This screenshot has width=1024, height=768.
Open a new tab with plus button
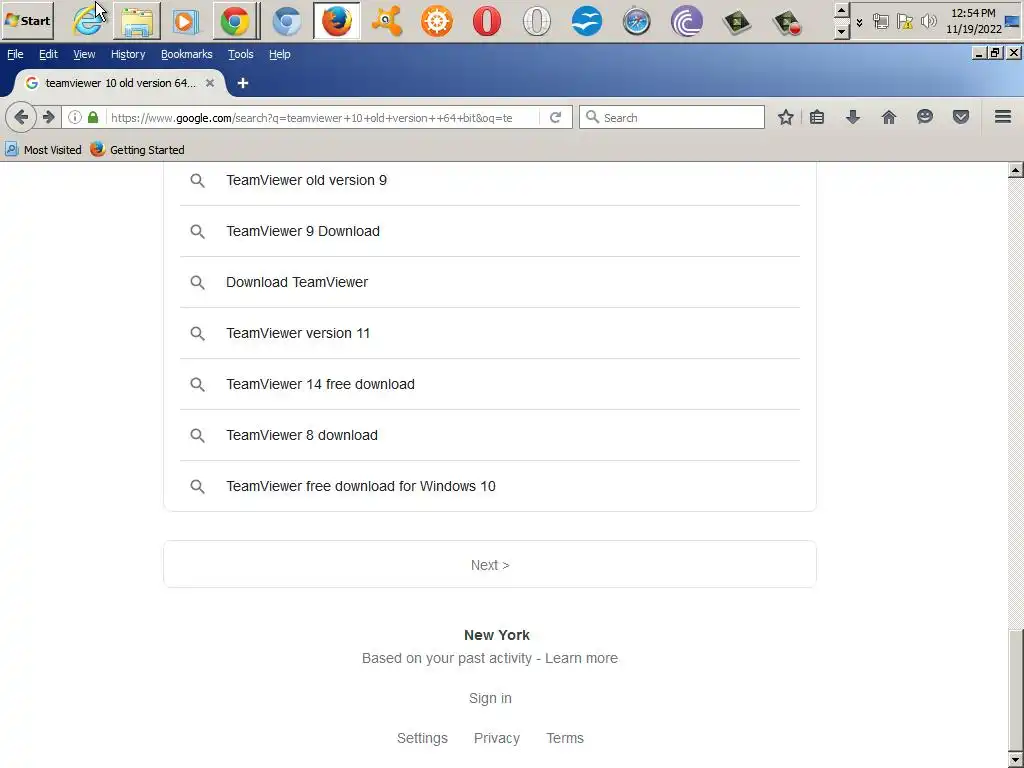pos(242,83)
